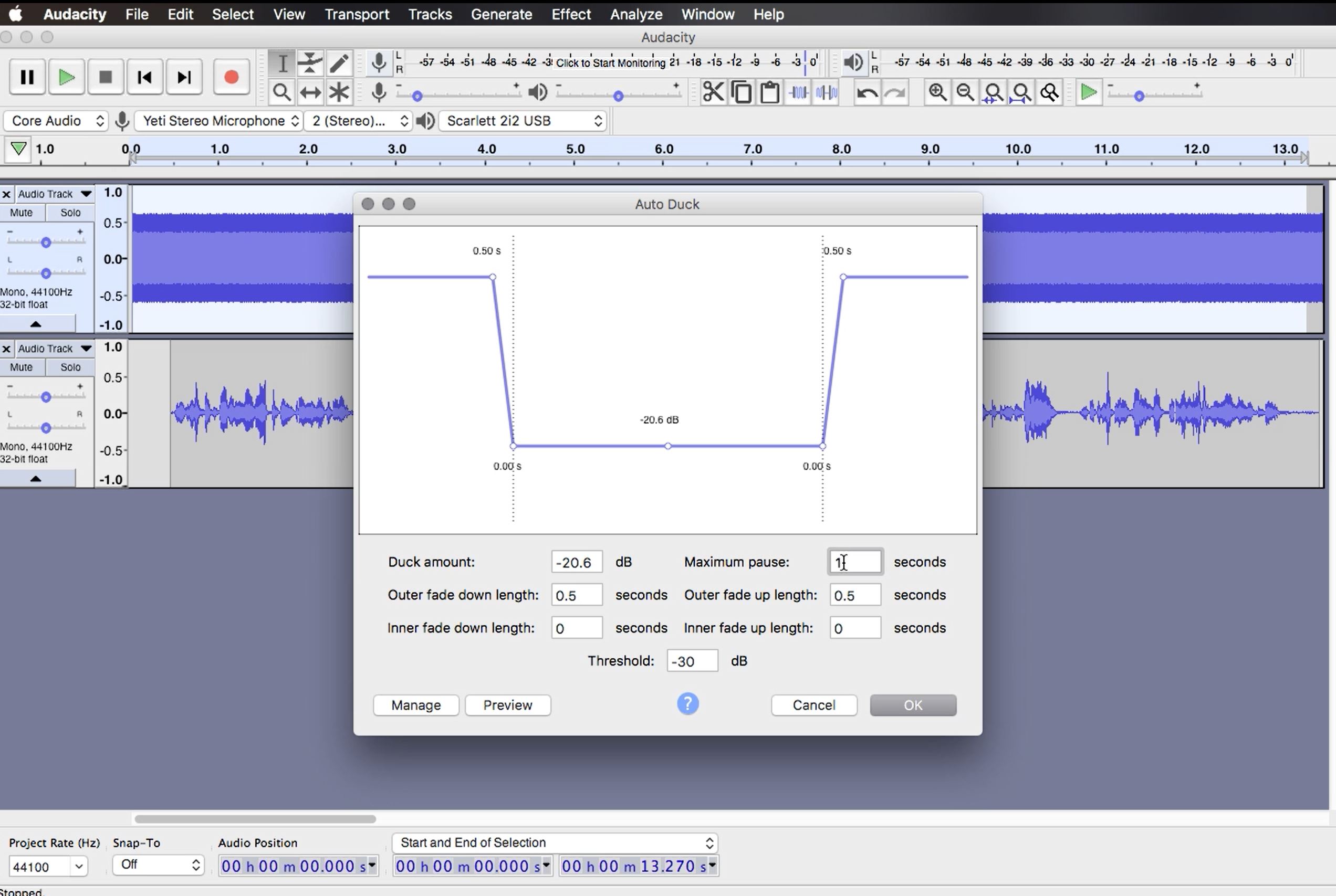This screenshot has height=896, width=1336.
Task: Open the Snap-To dropdown
Action: click(158, 865)
